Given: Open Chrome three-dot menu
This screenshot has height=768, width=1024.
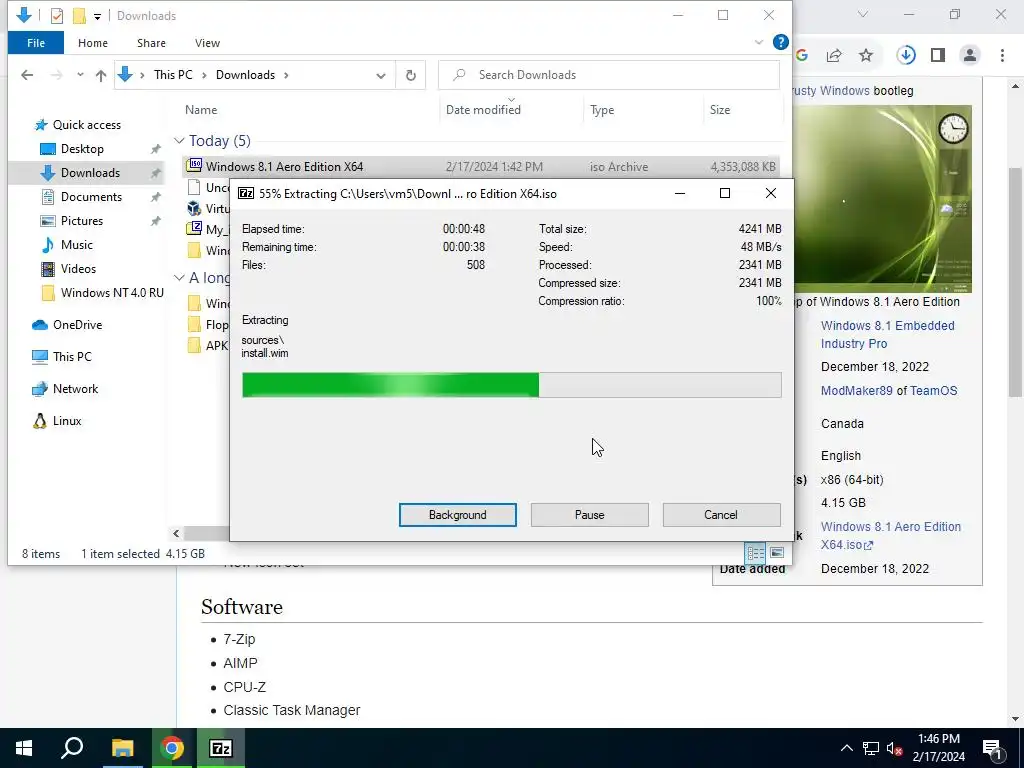Looking at the screenshot, I should tap(1002, 56).
